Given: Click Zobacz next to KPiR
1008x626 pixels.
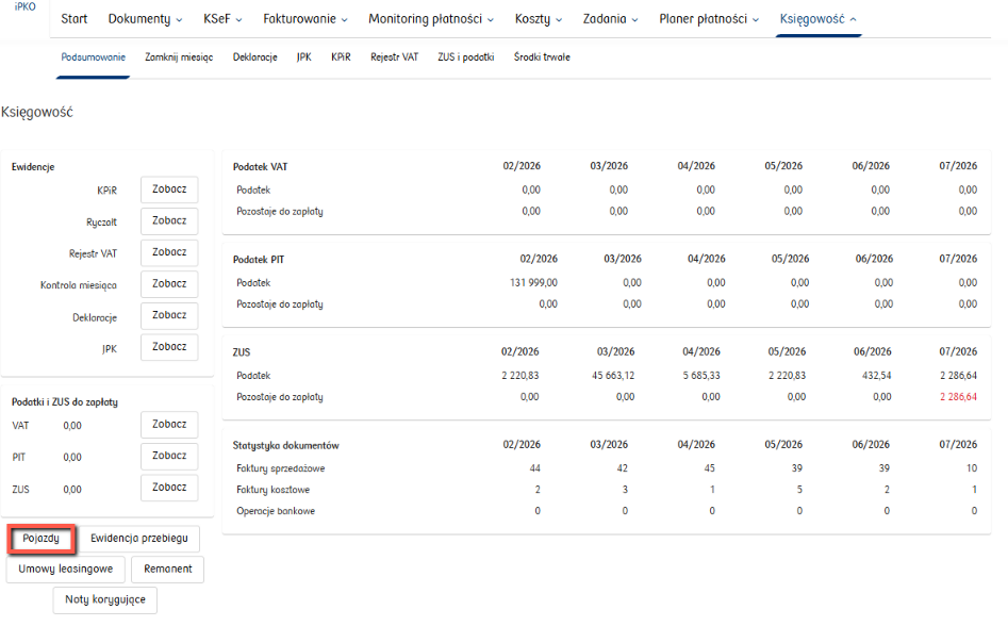Looking at the screenshot, I should point(169,190).
